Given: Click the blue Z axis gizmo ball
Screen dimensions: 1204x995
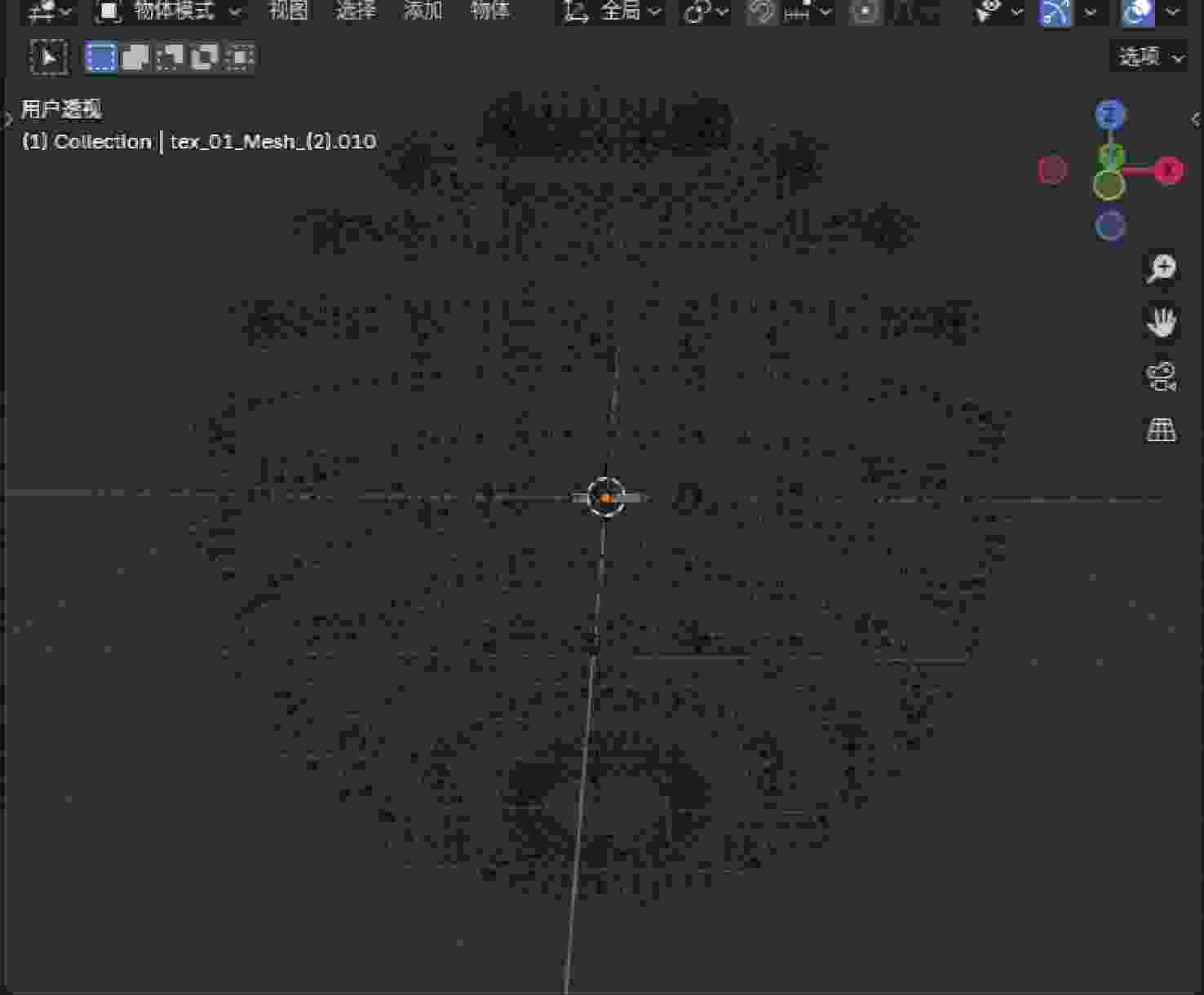Looking at the screenshot, I should [1109, 115].
